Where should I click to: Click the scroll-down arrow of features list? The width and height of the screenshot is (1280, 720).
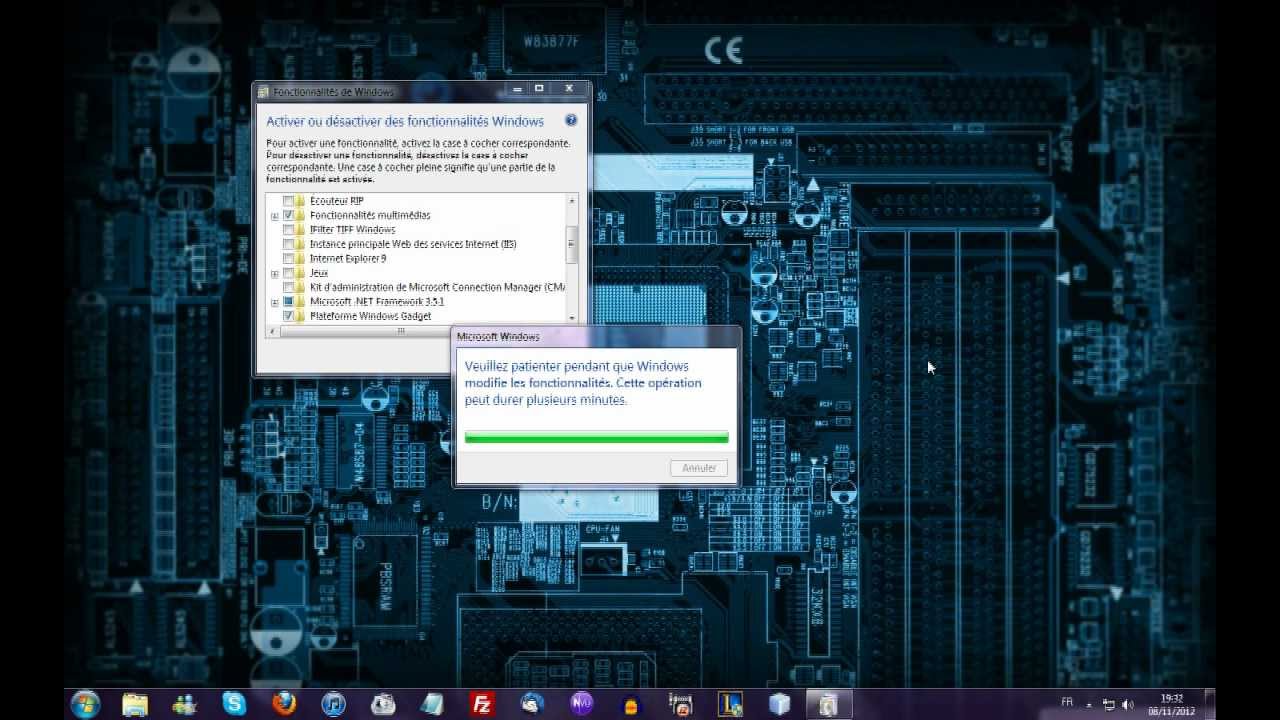point(572,318)
